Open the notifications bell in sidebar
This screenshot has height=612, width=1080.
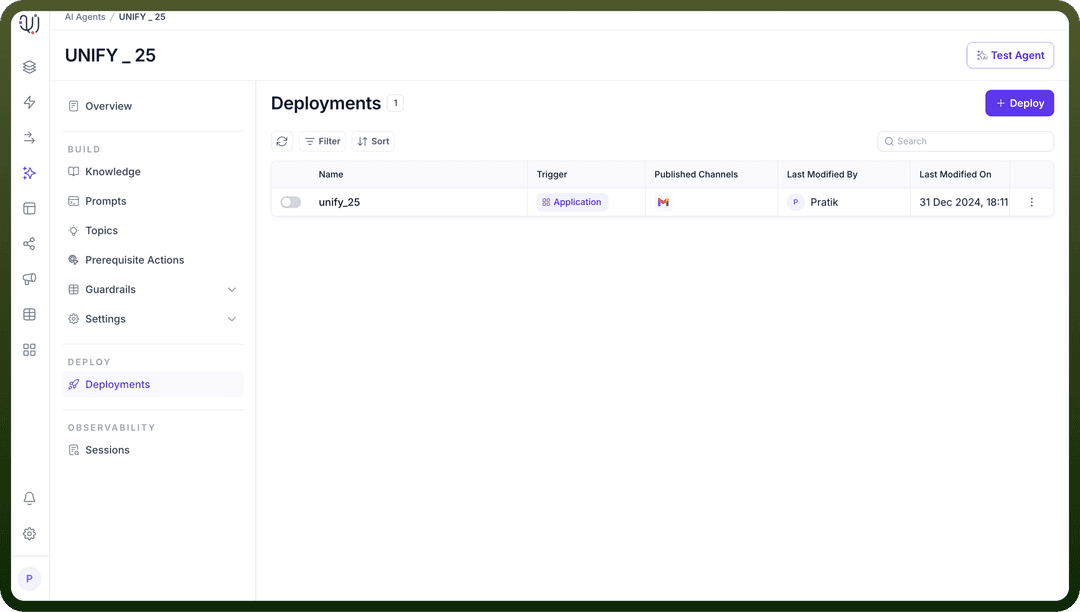[29, 498]
